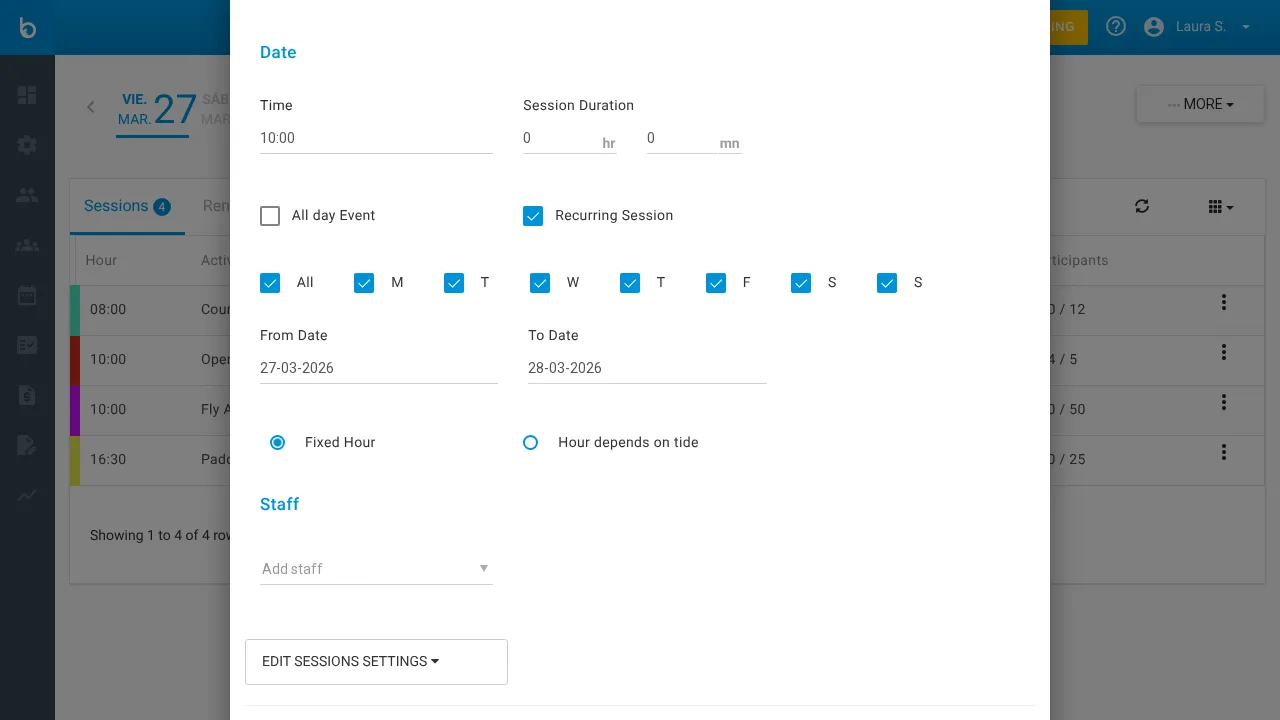Click the refresh icon above the sessions table

pyautogui.click(x=1142, y=206)
